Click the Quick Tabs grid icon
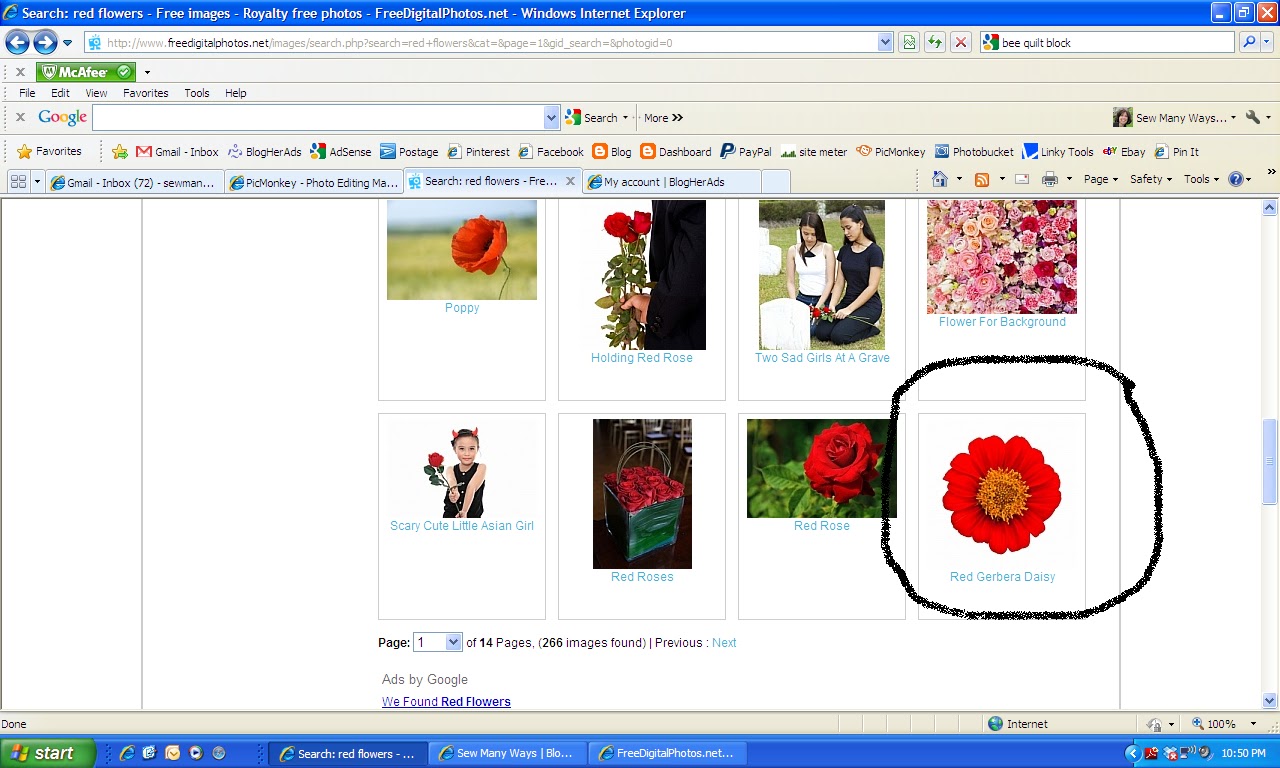Screen dimensions: 1280x768 coord(18,181)
